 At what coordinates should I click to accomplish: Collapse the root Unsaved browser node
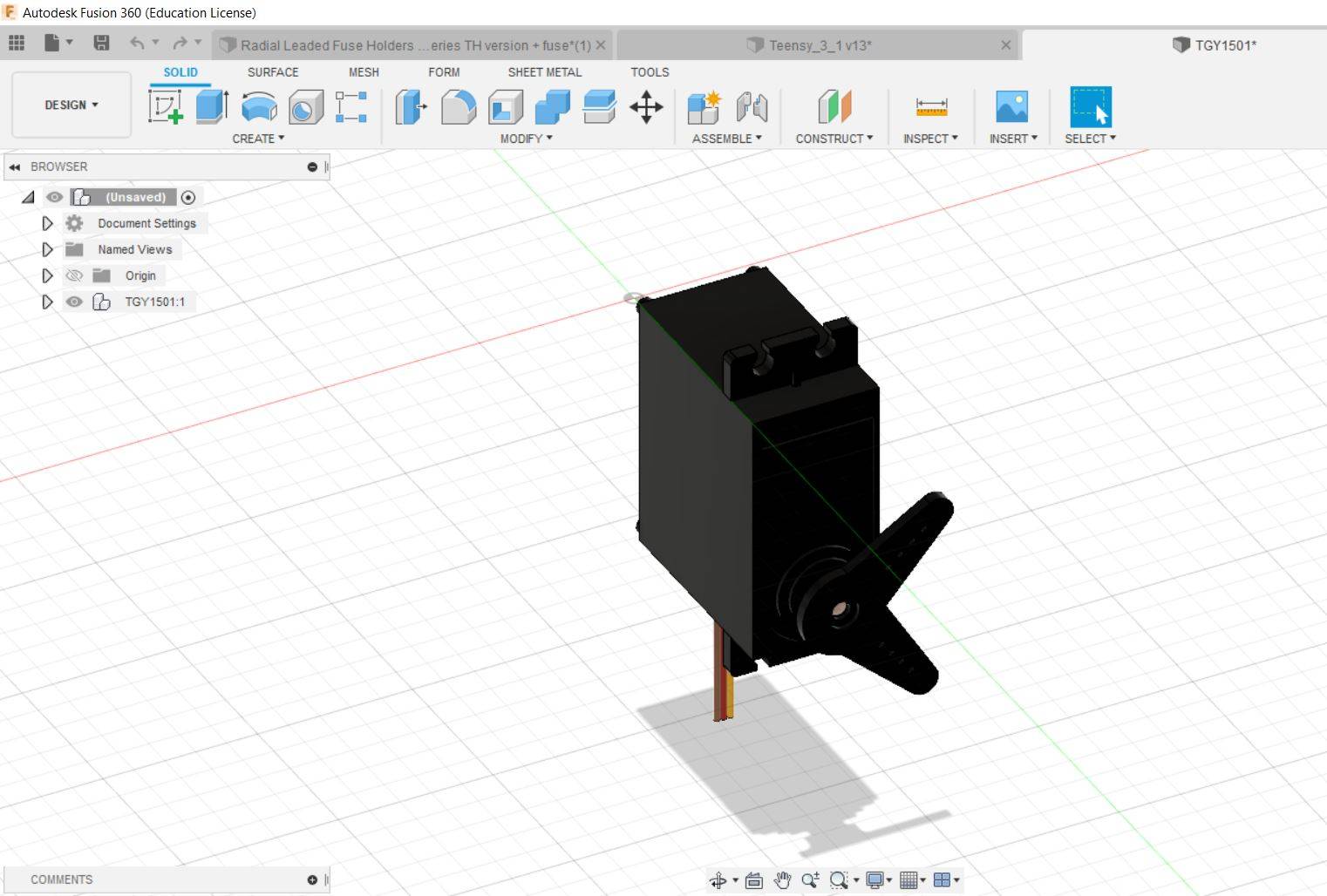28,197
